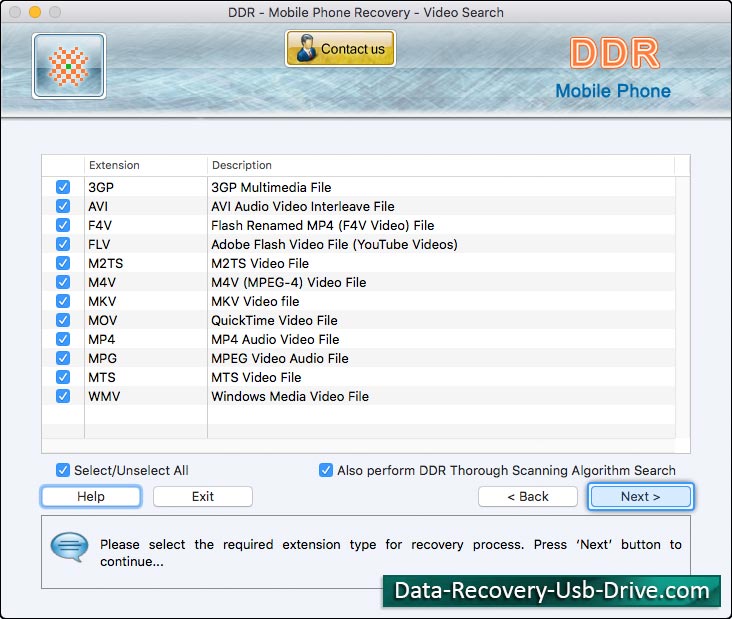Click the WMV extension cell
This screenshot has width=732, height=619.
coord(146,396)
